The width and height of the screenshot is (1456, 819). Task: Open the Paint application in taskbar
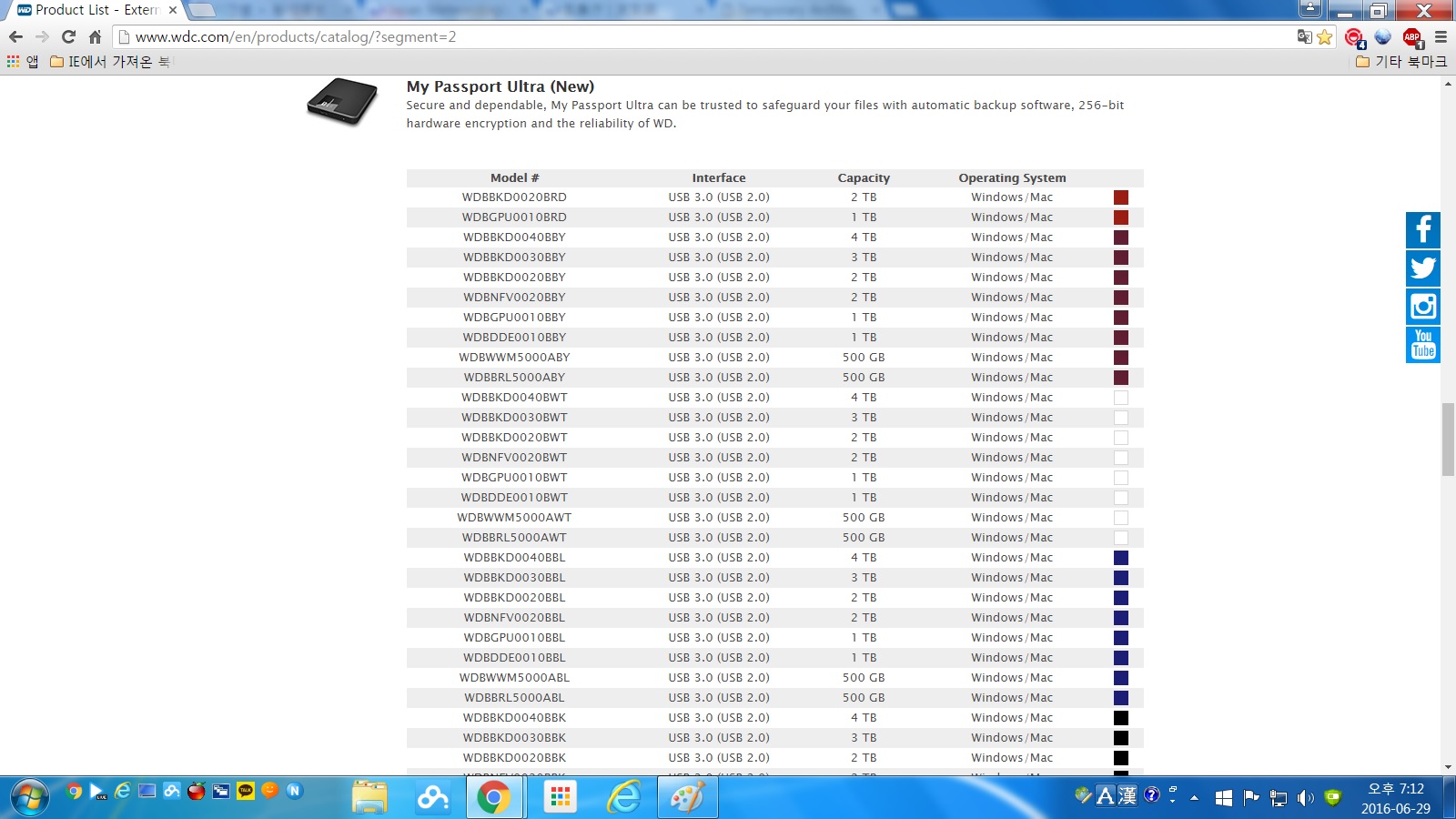687,798
